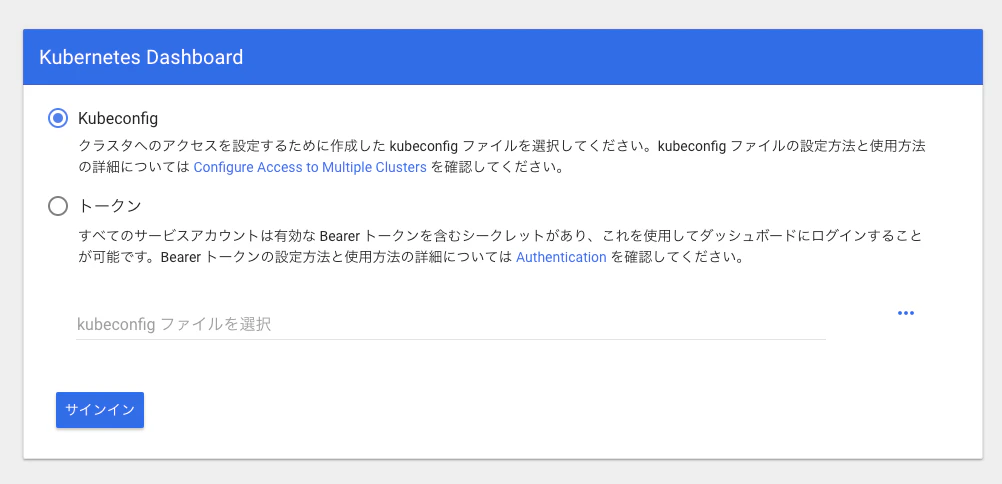The width and height of the screenshot is (1002, 484).
Task: Open Configure Access to Multiple Clusters link
Action: 310,168
